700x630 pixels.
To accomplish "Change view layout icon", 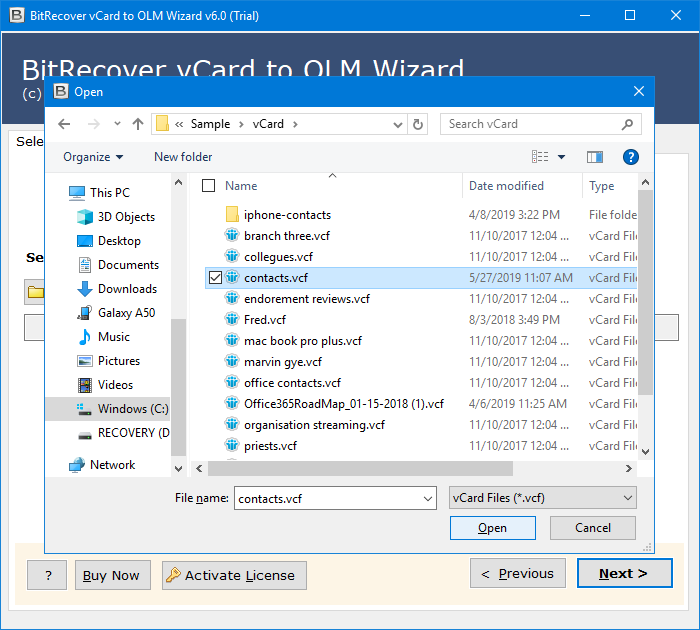I will point(540,157).
